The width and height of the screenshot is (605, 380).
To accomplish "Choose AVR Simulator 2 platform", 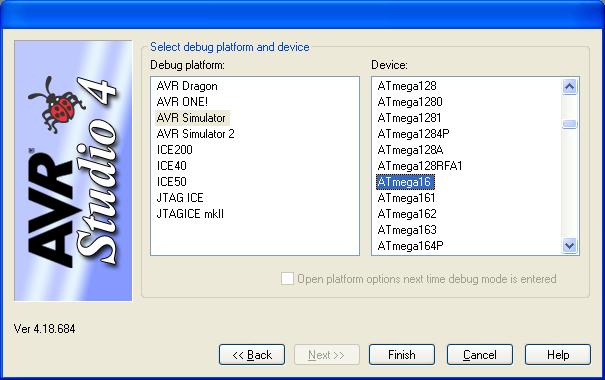I will pyautogui.click(x=196, y=134).
